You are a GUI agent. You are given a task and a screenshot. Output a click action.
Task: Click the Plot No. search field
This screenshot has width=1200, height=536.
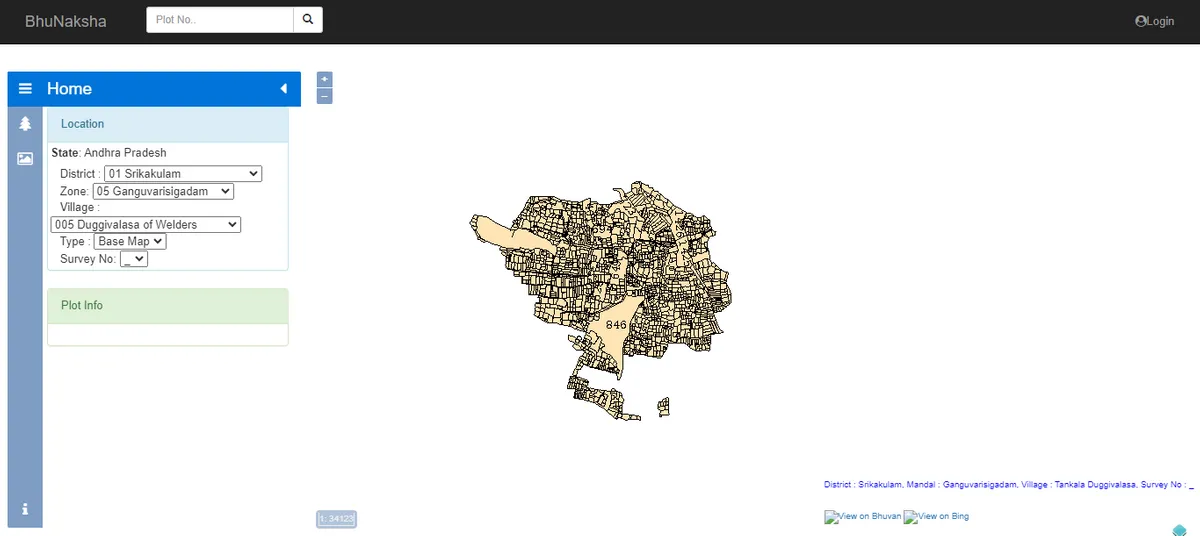point(220,20)
